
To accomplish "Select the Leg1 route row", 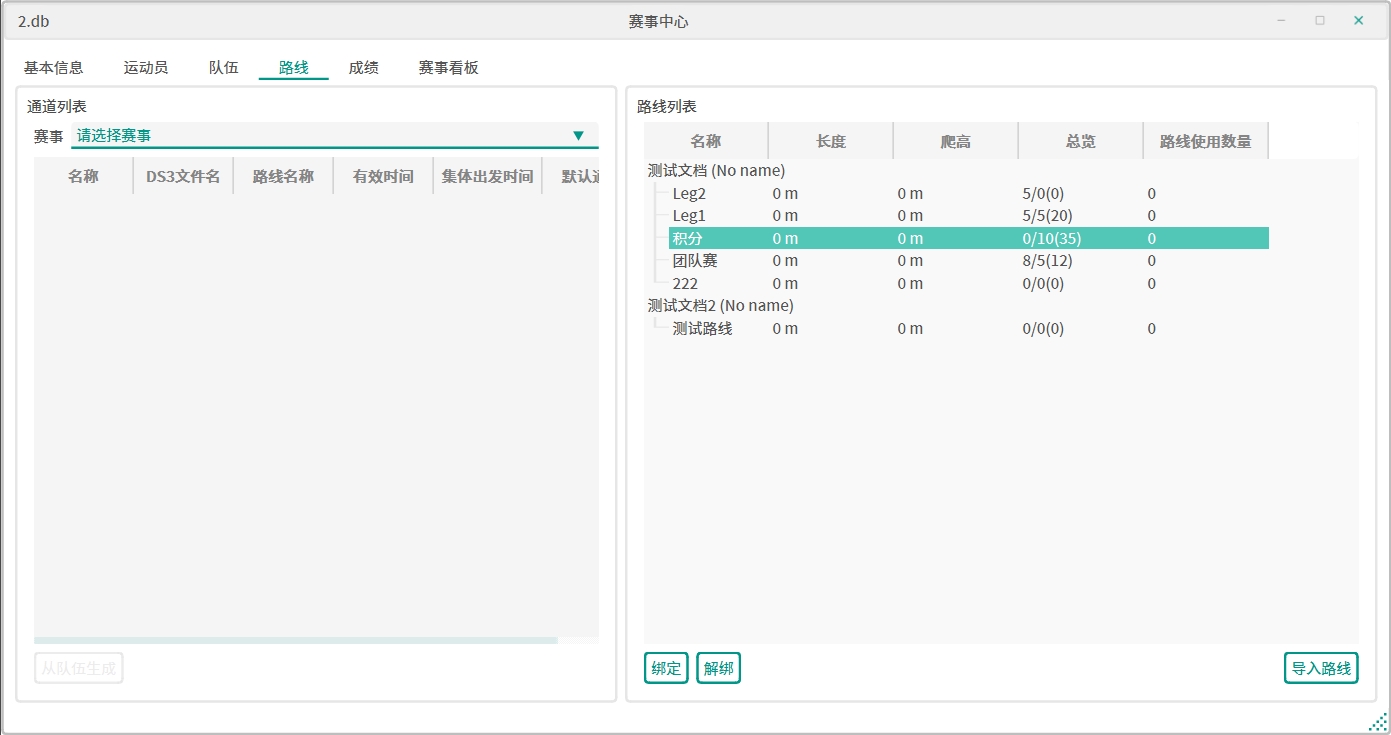I will click(x=689, y=216).
